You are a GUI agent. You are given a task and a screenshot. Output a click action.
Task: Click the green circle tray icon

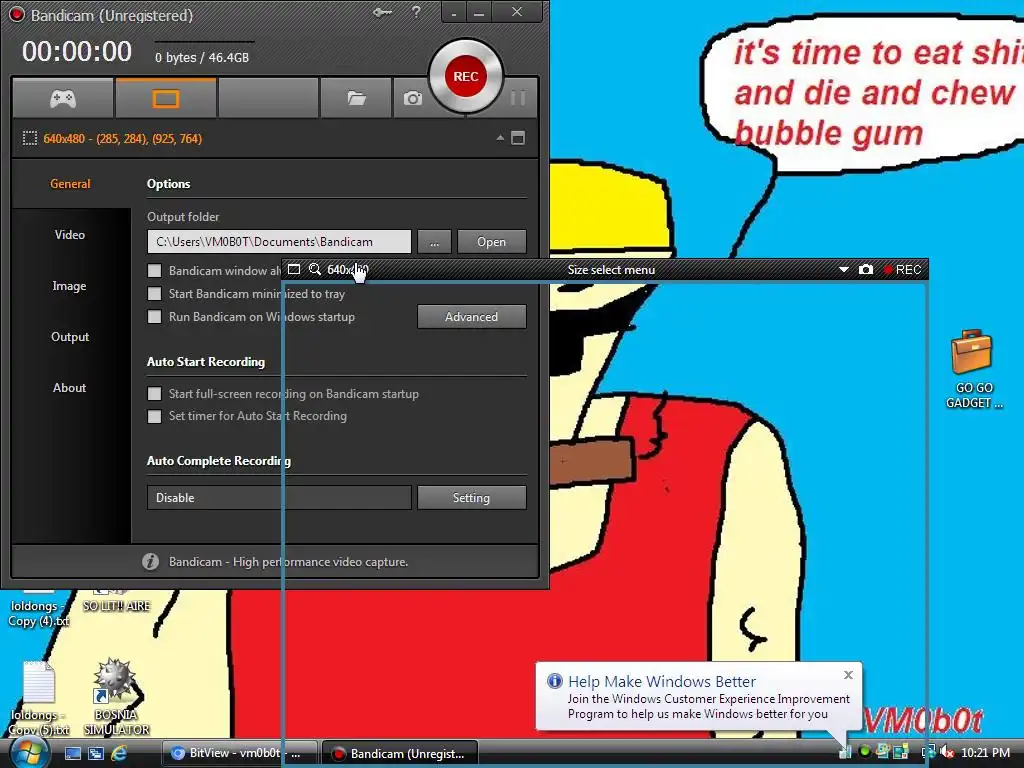[x=865, y=752]
